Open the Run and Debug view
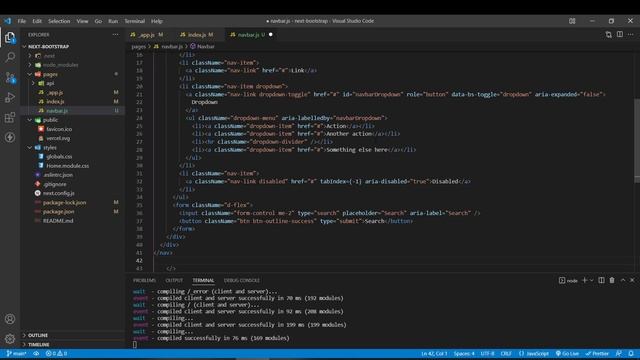 pyautogui.click(x=10, y=98)
